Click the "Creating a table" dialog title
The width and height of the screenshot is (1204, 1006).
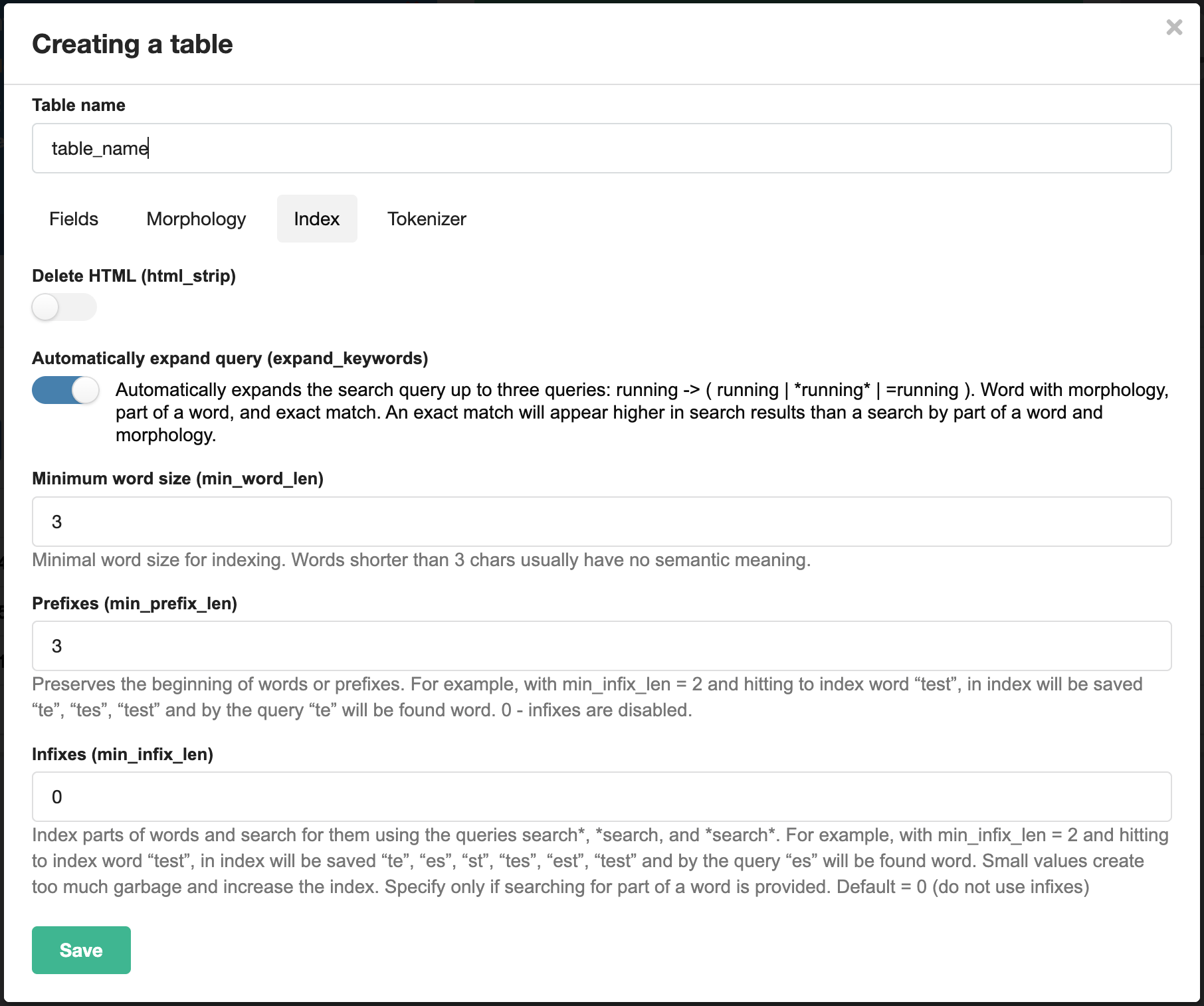point(132,45)
